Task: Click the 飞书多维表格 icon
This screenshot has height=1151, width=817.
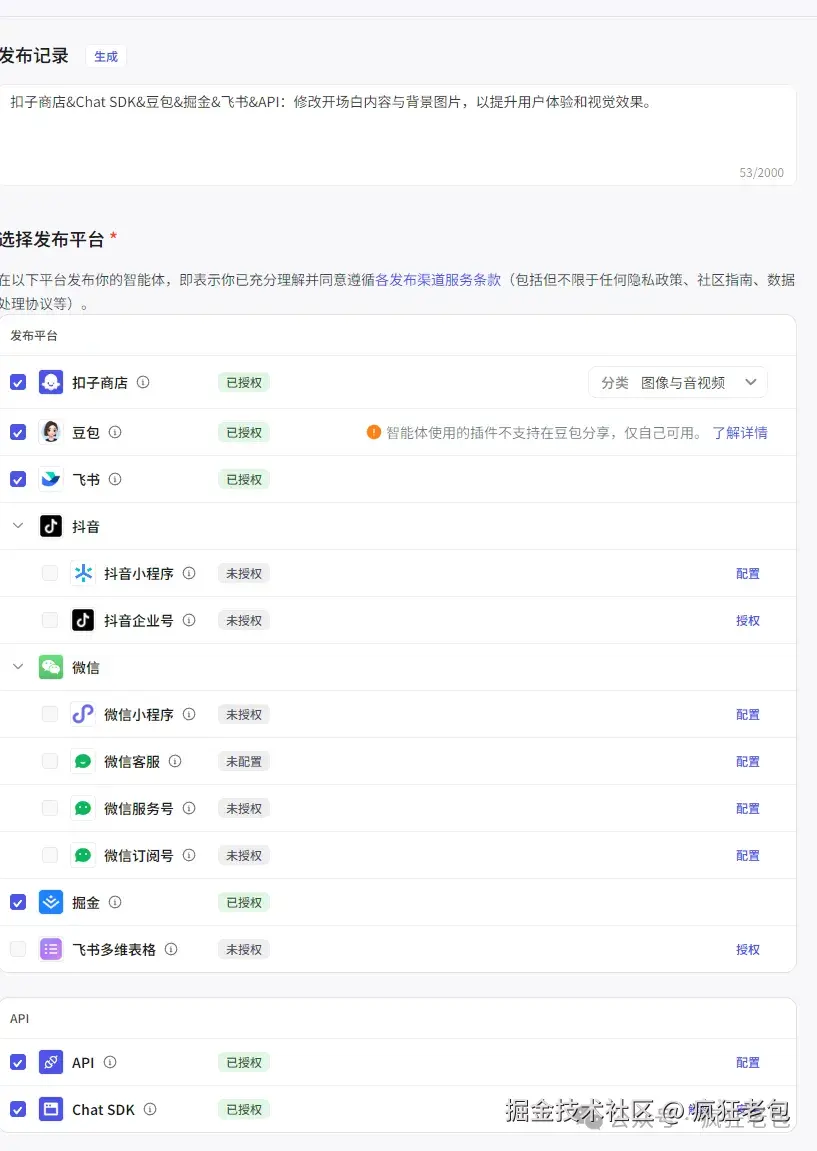Action: (50, 949)
